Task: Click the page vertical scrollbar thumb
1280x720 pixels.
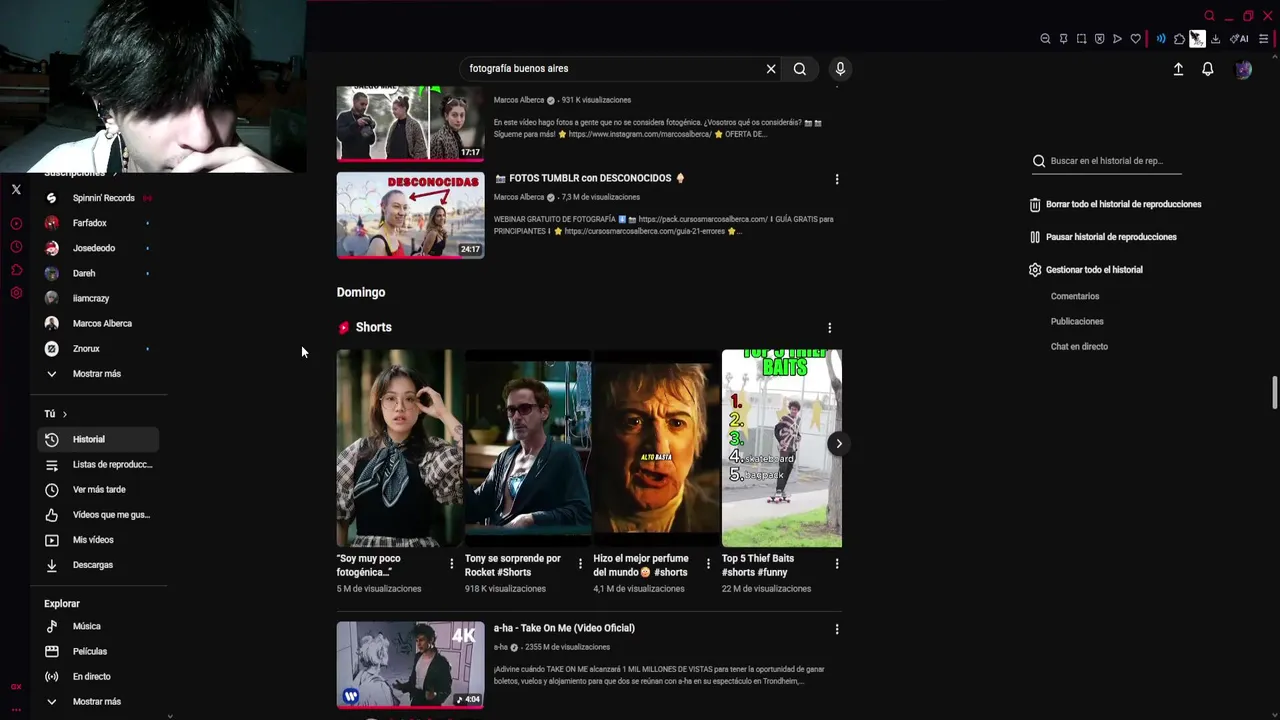Action: pos(1274,392)
